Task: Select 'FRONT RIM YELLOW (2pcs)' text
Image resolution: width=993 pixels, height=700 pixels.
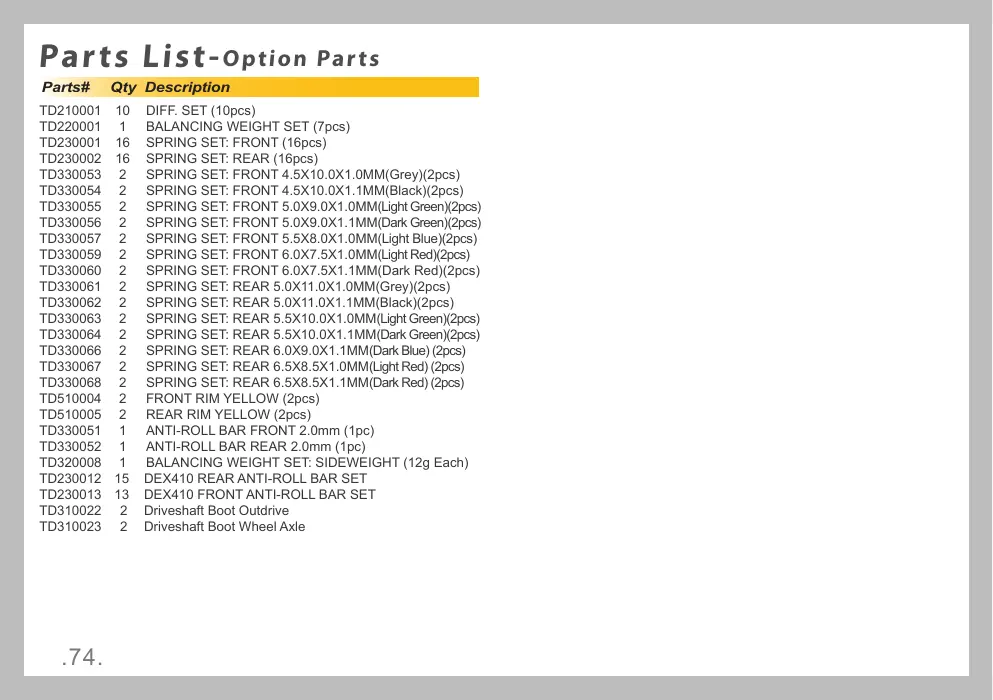Action: [x=232, y=398]
